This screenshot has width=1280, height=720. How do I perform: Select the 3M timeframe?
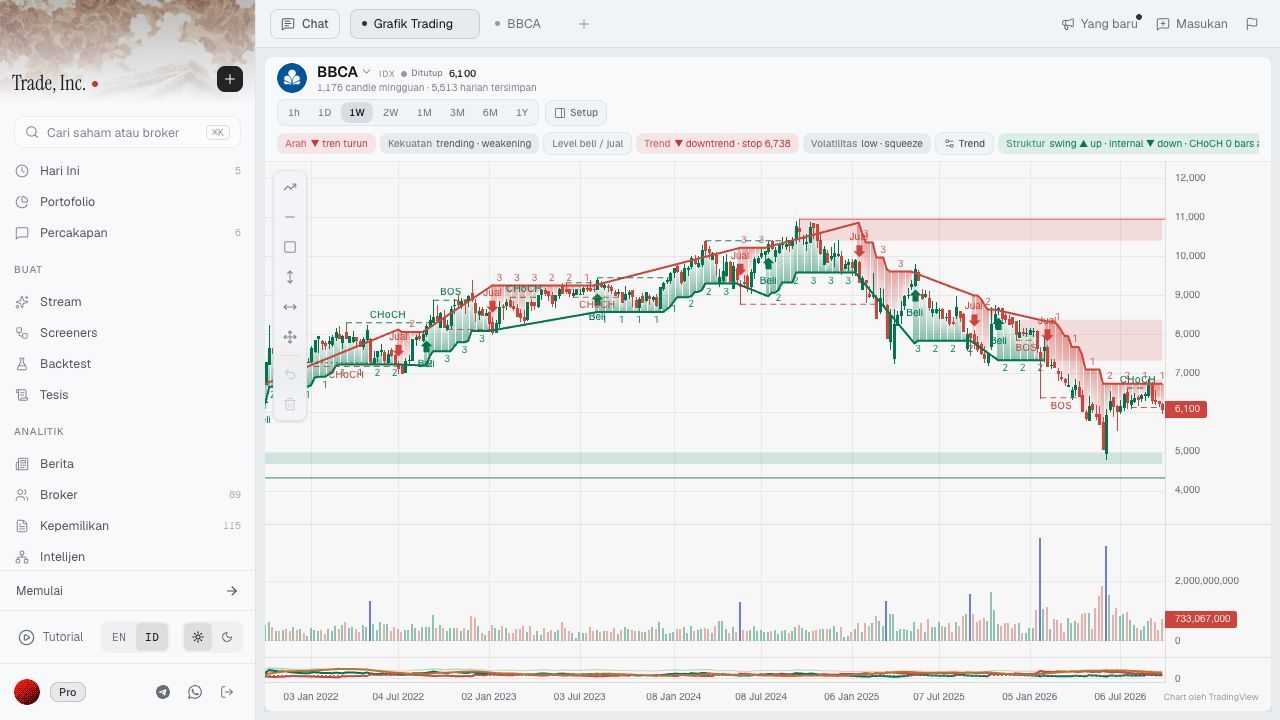coord(457,113)
